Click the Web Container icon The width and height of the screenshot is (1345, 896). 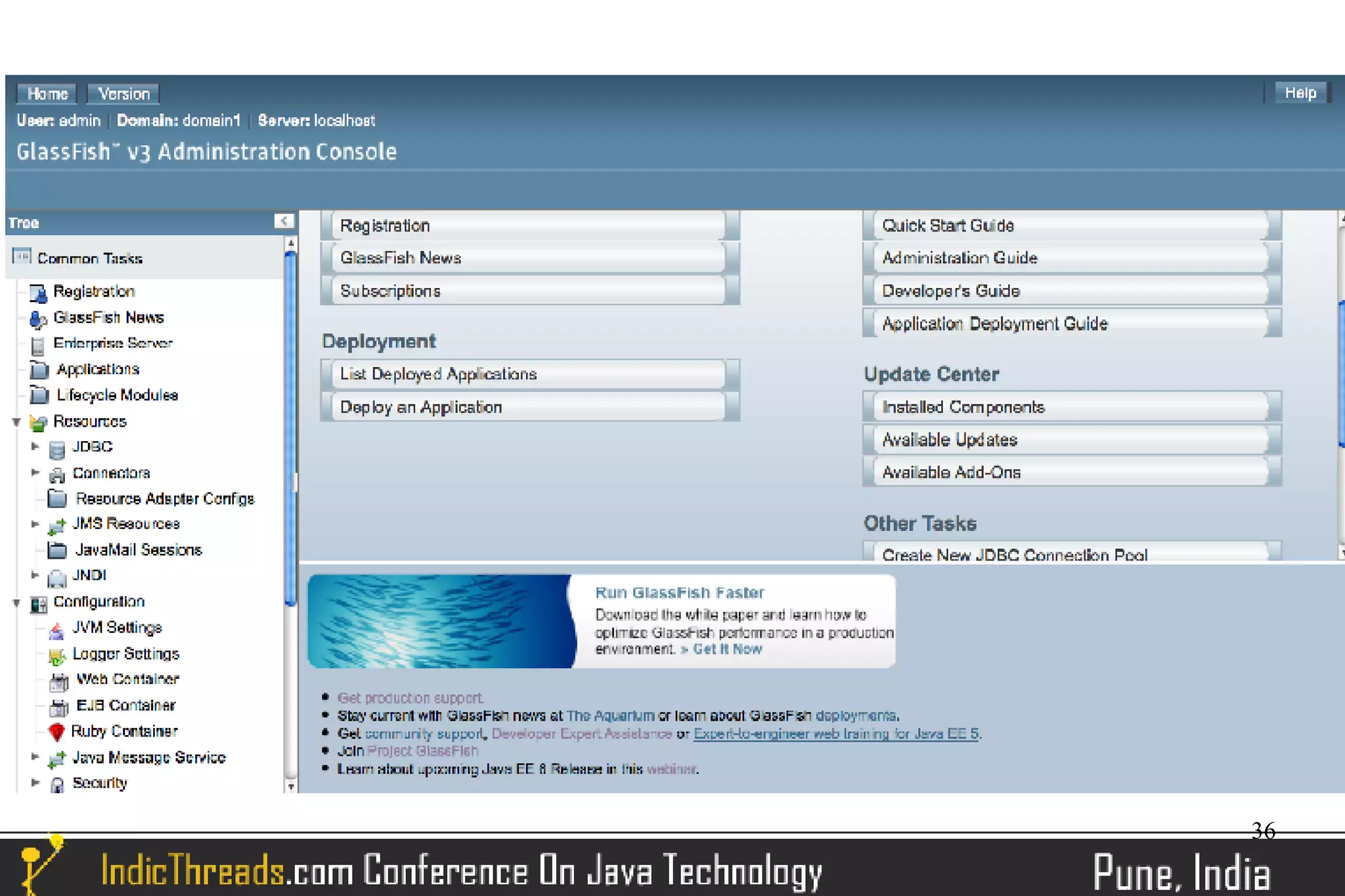pyautogui.click(x=58, y=682)
